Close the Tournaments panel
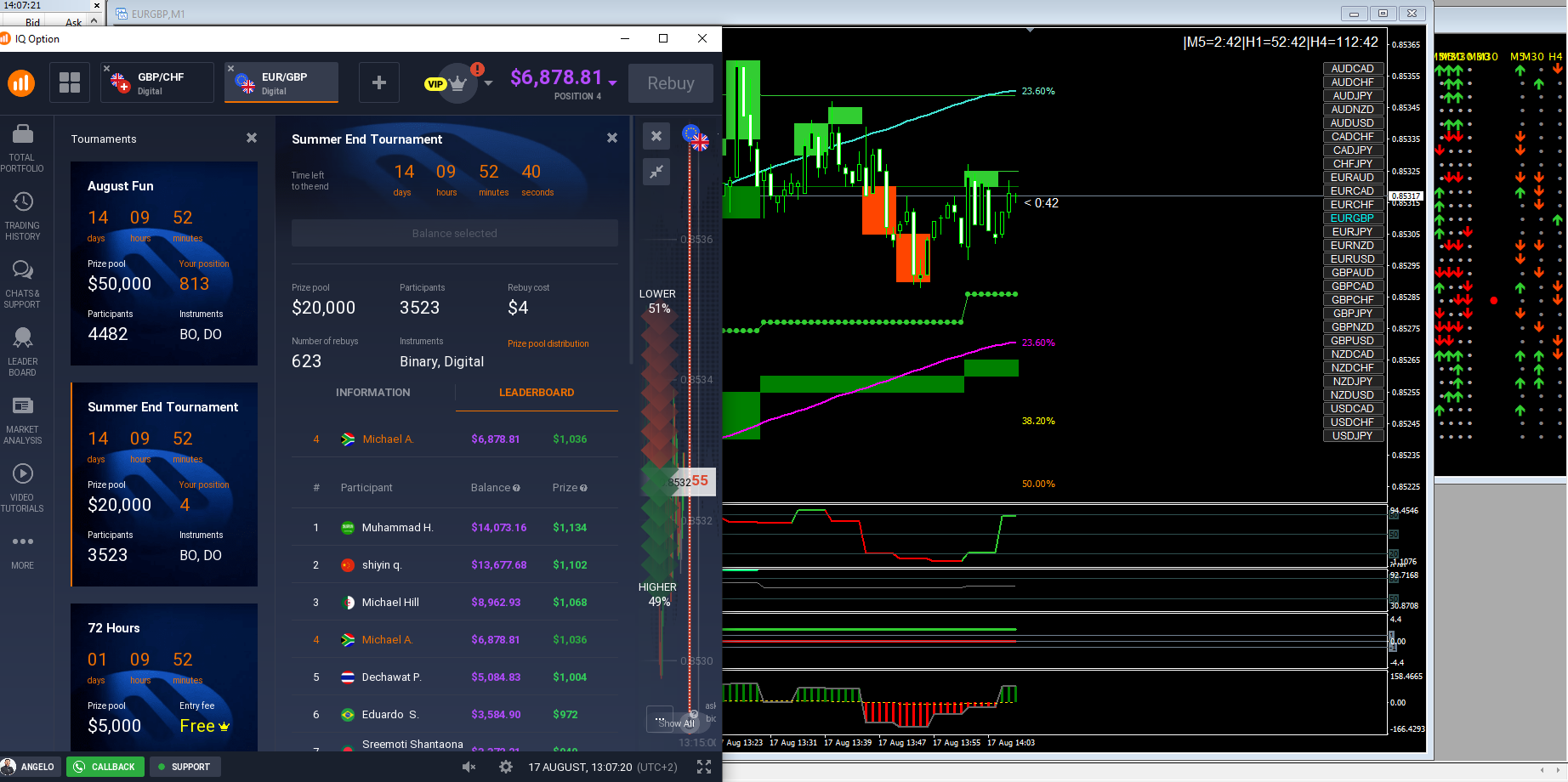Viewport: 1568px width, 782px height. point(252,138)
